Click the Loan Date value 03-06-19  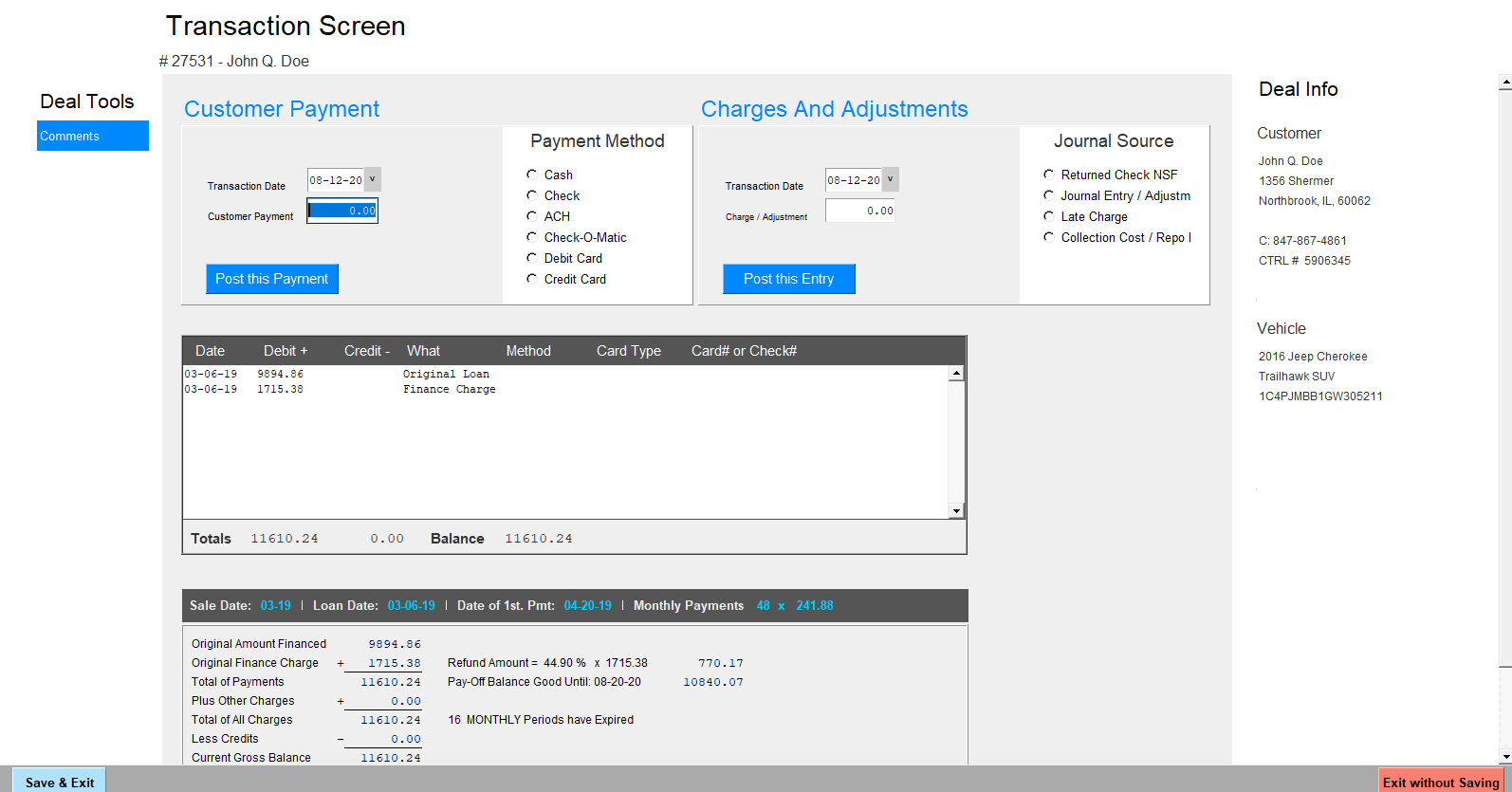click(411, 605)
